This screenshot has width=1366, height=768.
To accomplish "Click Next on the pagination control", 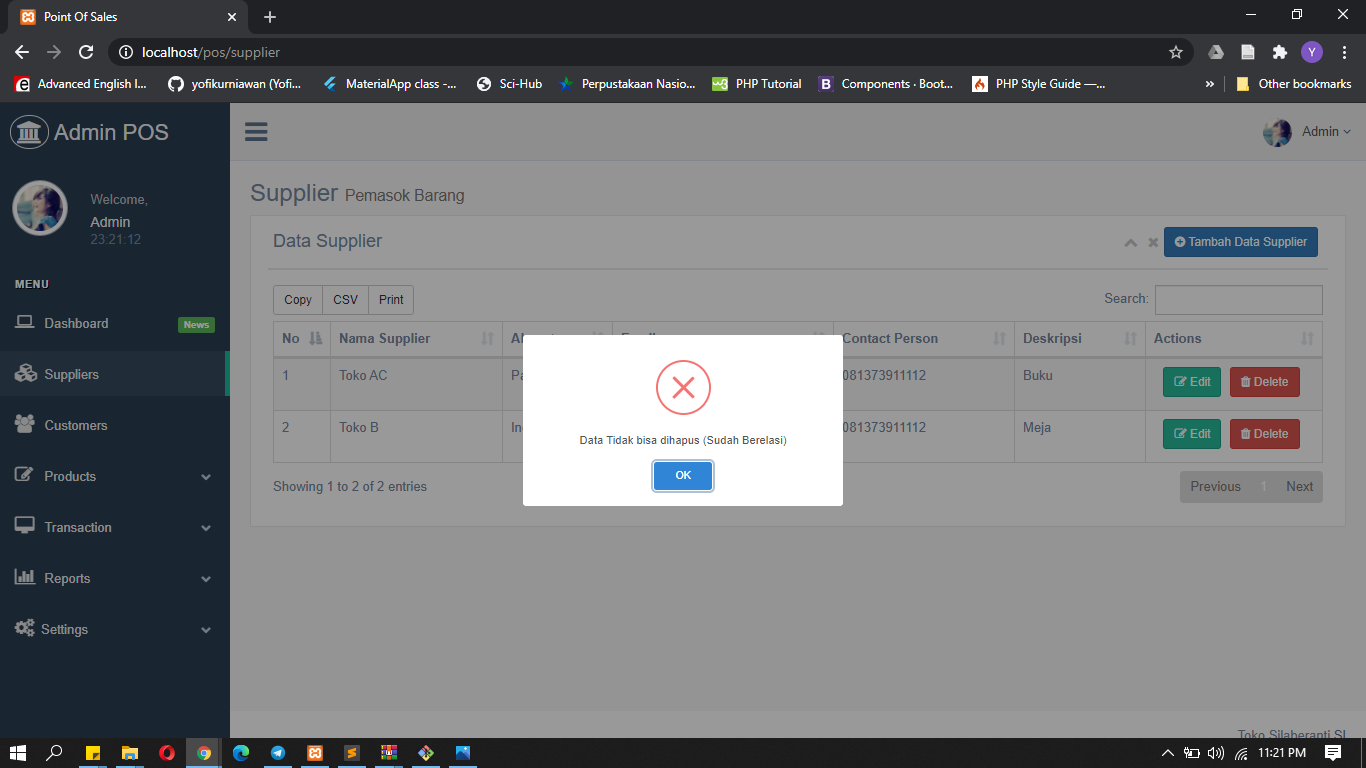I will coord(1299,486).
